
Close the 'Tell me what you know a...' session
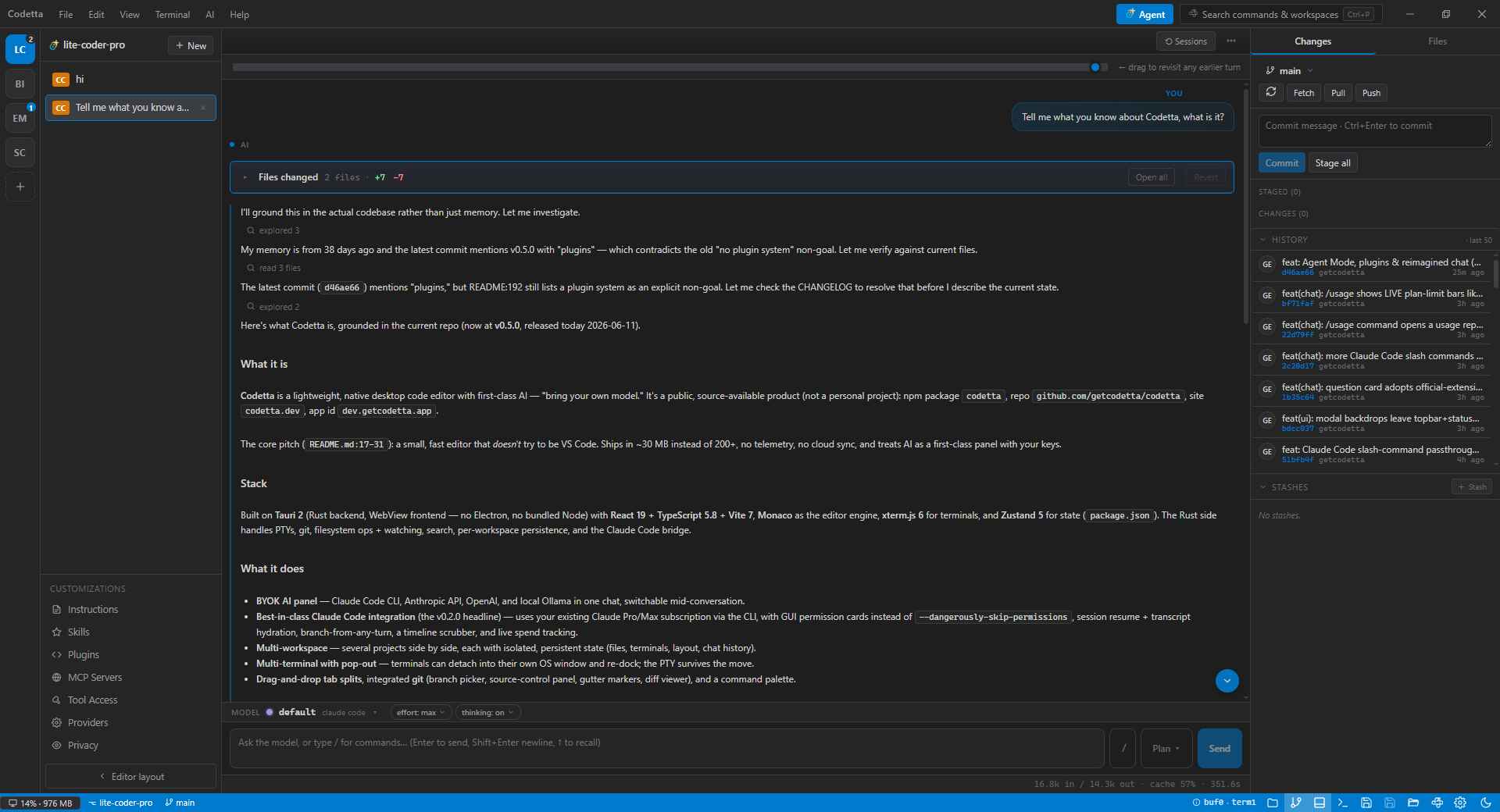[203, 108]
